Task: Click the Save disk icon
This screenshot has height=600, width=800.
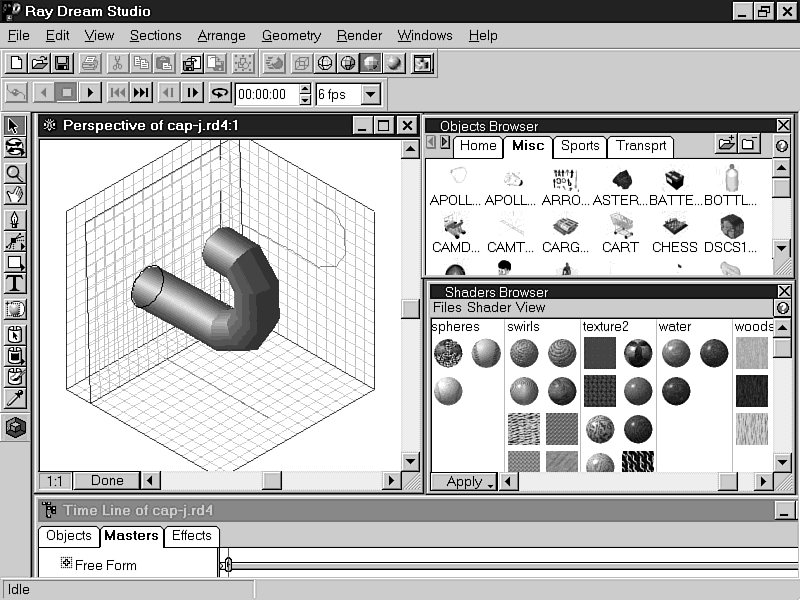Action: pos(62,63)
